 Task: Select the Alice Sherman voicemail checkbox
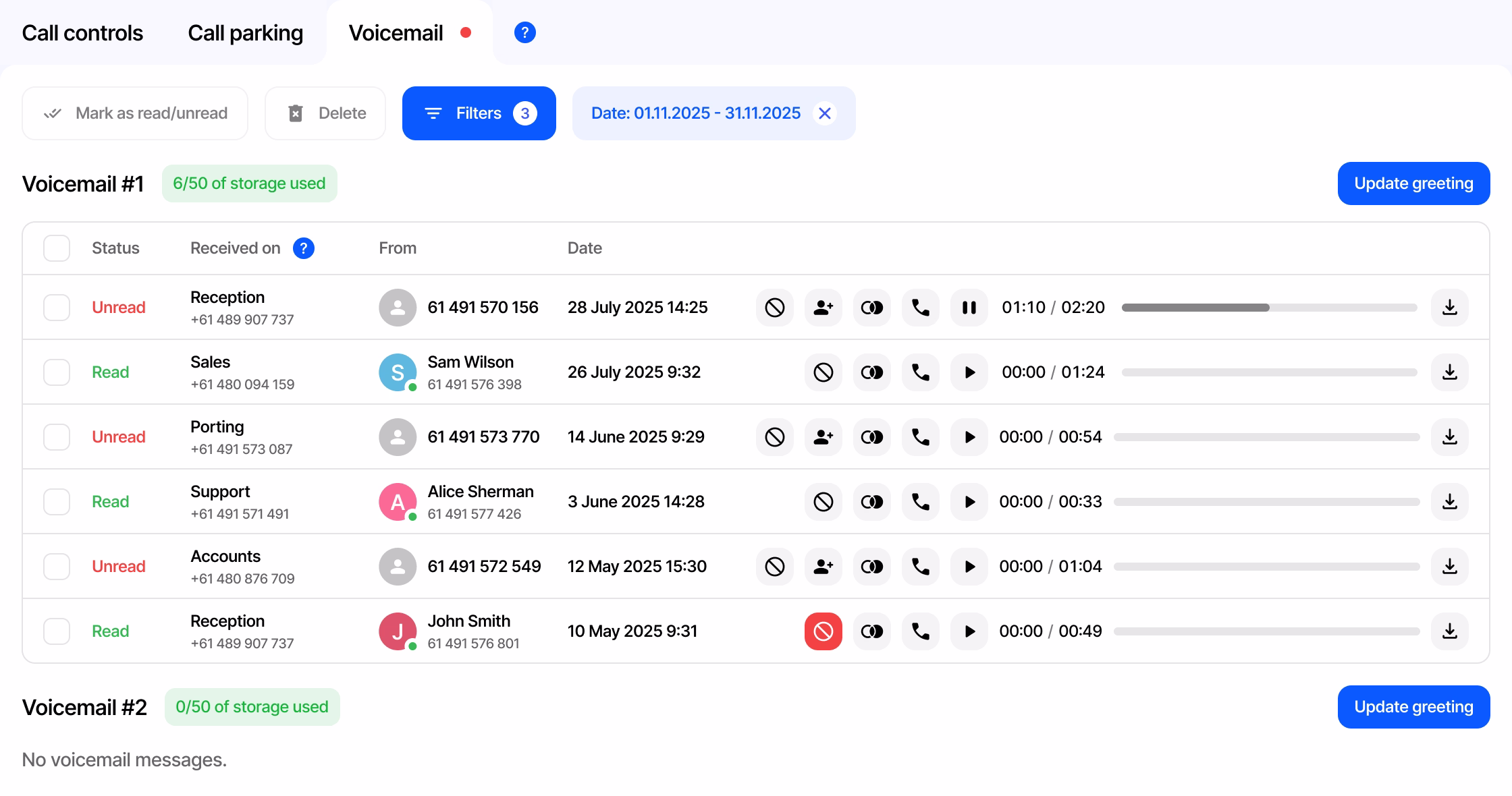57,502
